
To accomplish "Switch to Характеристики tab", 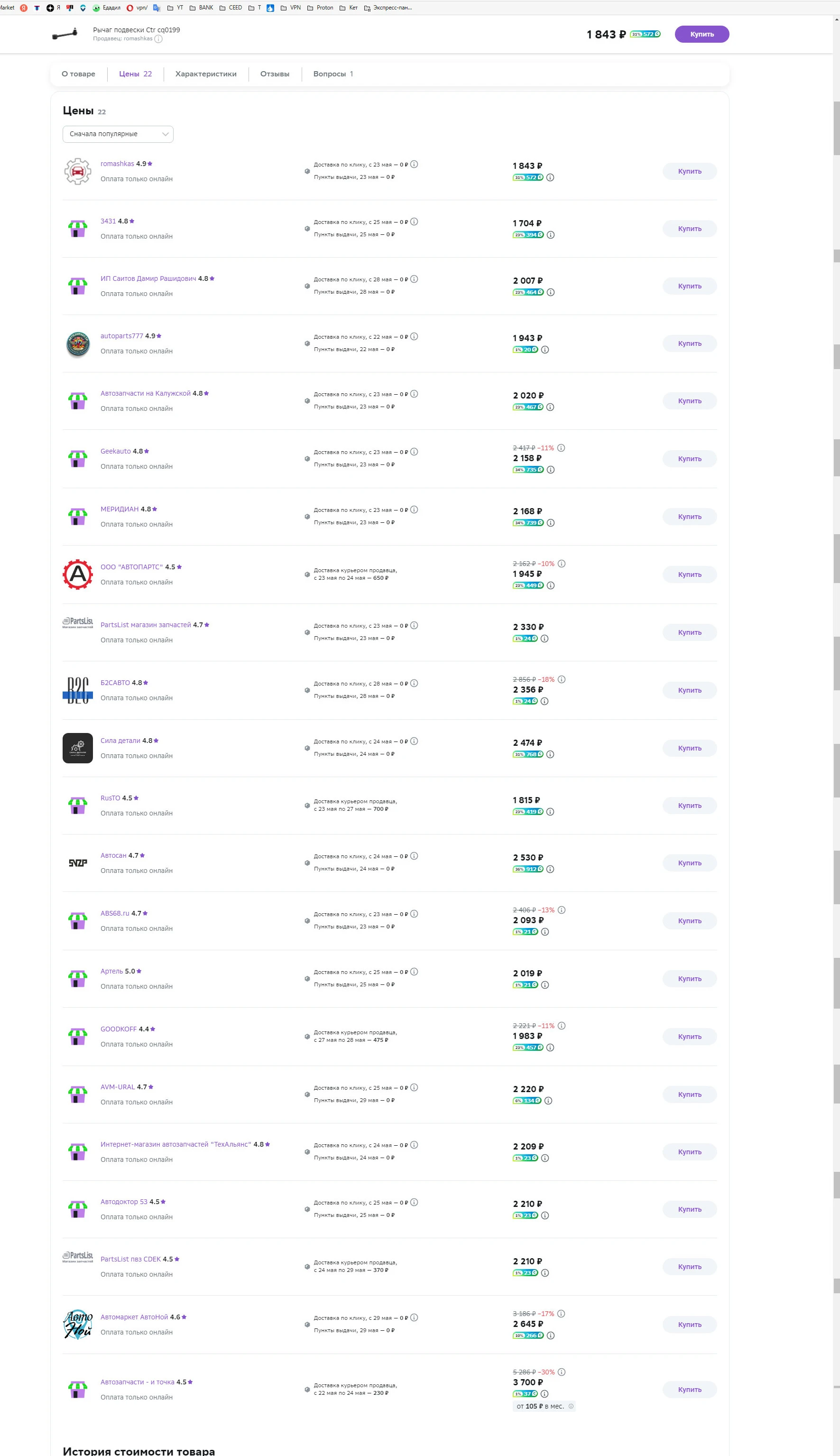I will point(206,74).
